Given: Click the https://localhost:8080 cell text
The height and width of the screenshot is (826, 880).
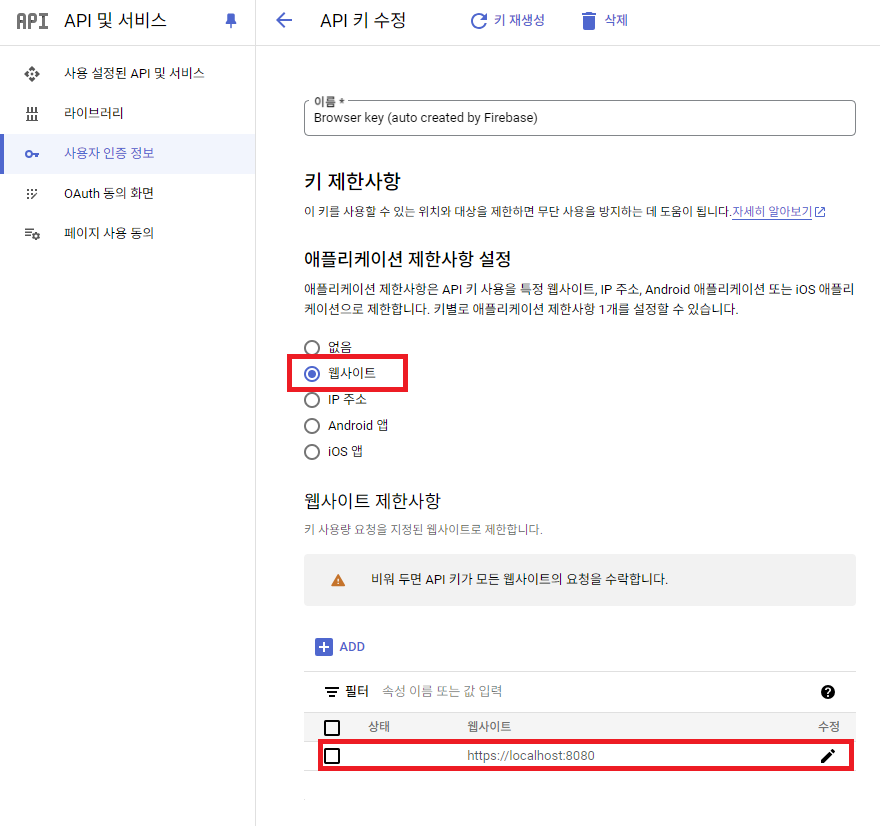Looking at the screenshot, I should click(530, 756).
